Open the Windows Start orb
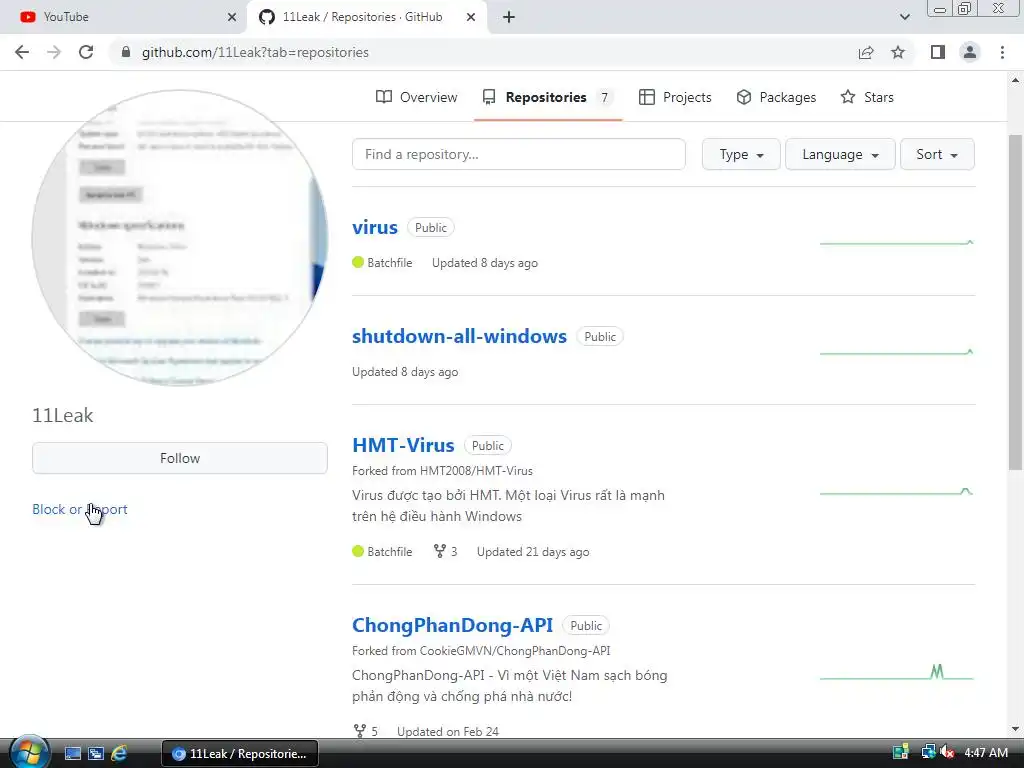The height and width of the screenshot is (768, 1024). click(29, 753)
